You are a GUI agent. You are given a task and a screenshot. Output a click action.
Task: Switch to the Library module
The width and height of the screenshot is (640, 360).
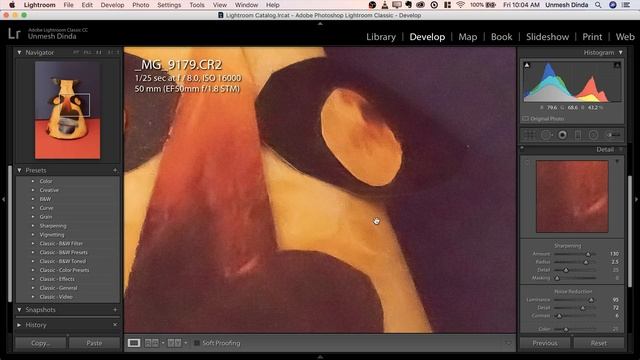pos(381,37)
